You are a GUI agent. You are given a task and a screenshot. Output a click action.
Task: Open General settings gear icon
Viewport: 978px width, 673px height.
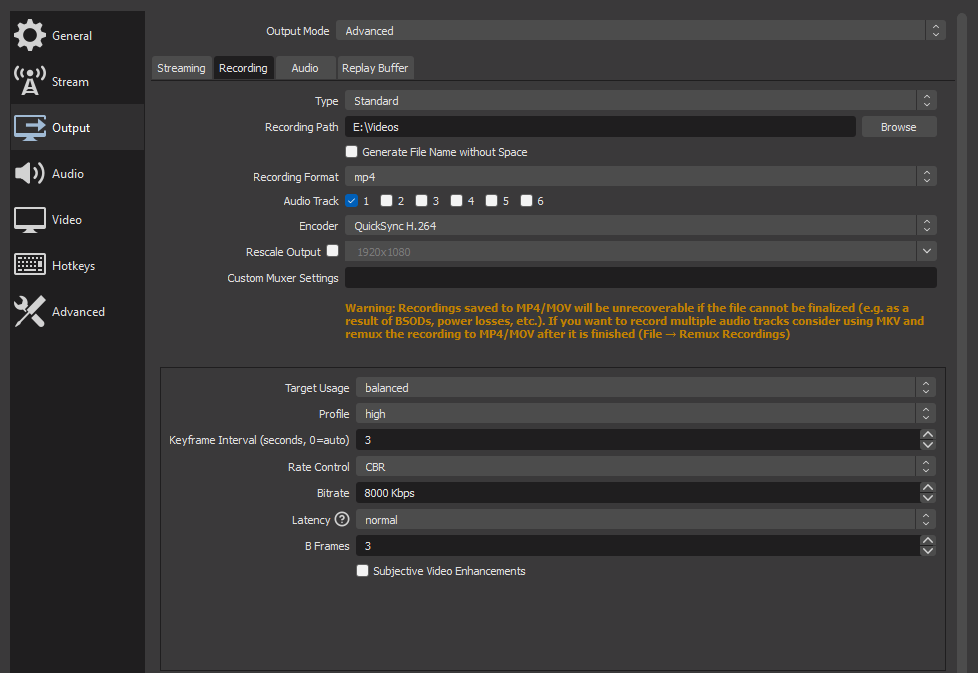[30, 35]
